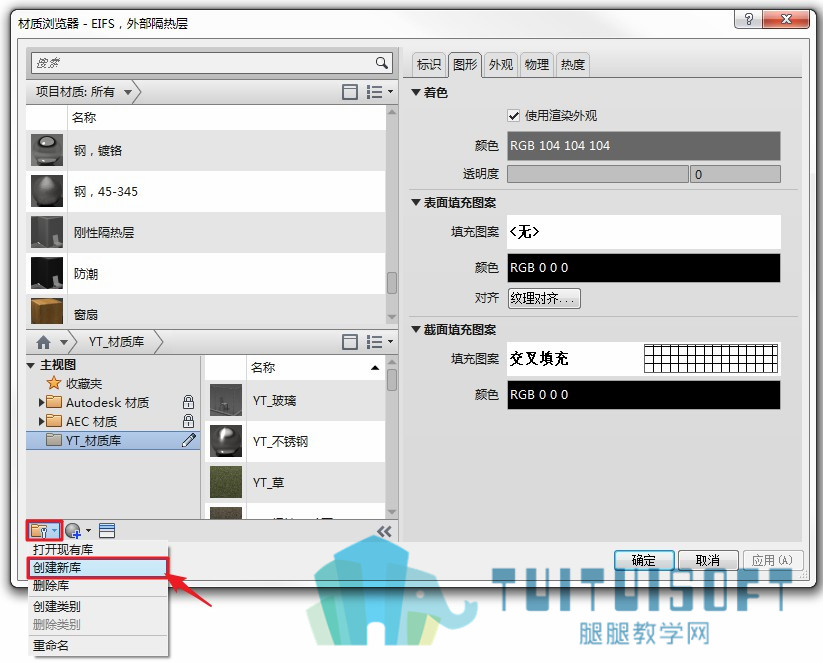Click the 纹理对齐... button
The width and height of the screenshot is (823, 663).
click(544, 299)
